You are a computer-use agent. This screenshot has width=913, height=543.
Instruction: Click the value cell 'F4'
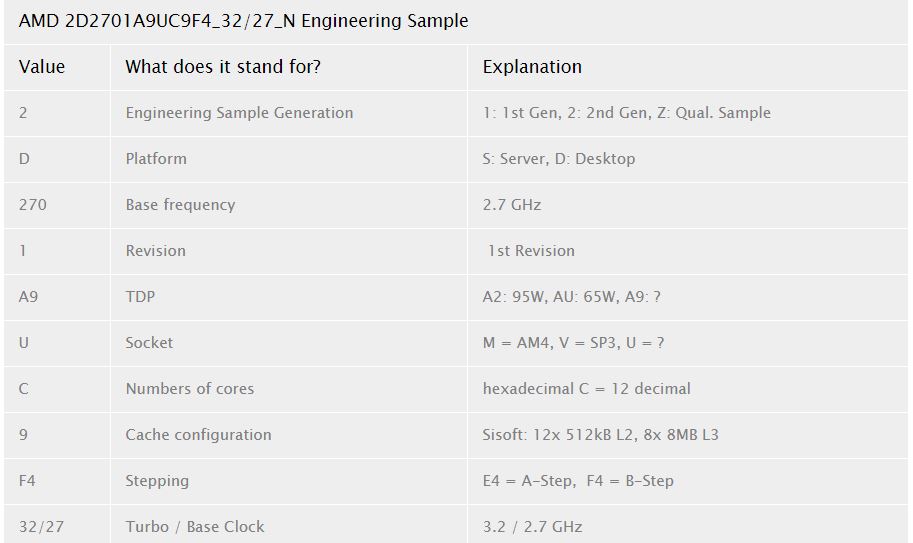point(27,481)
